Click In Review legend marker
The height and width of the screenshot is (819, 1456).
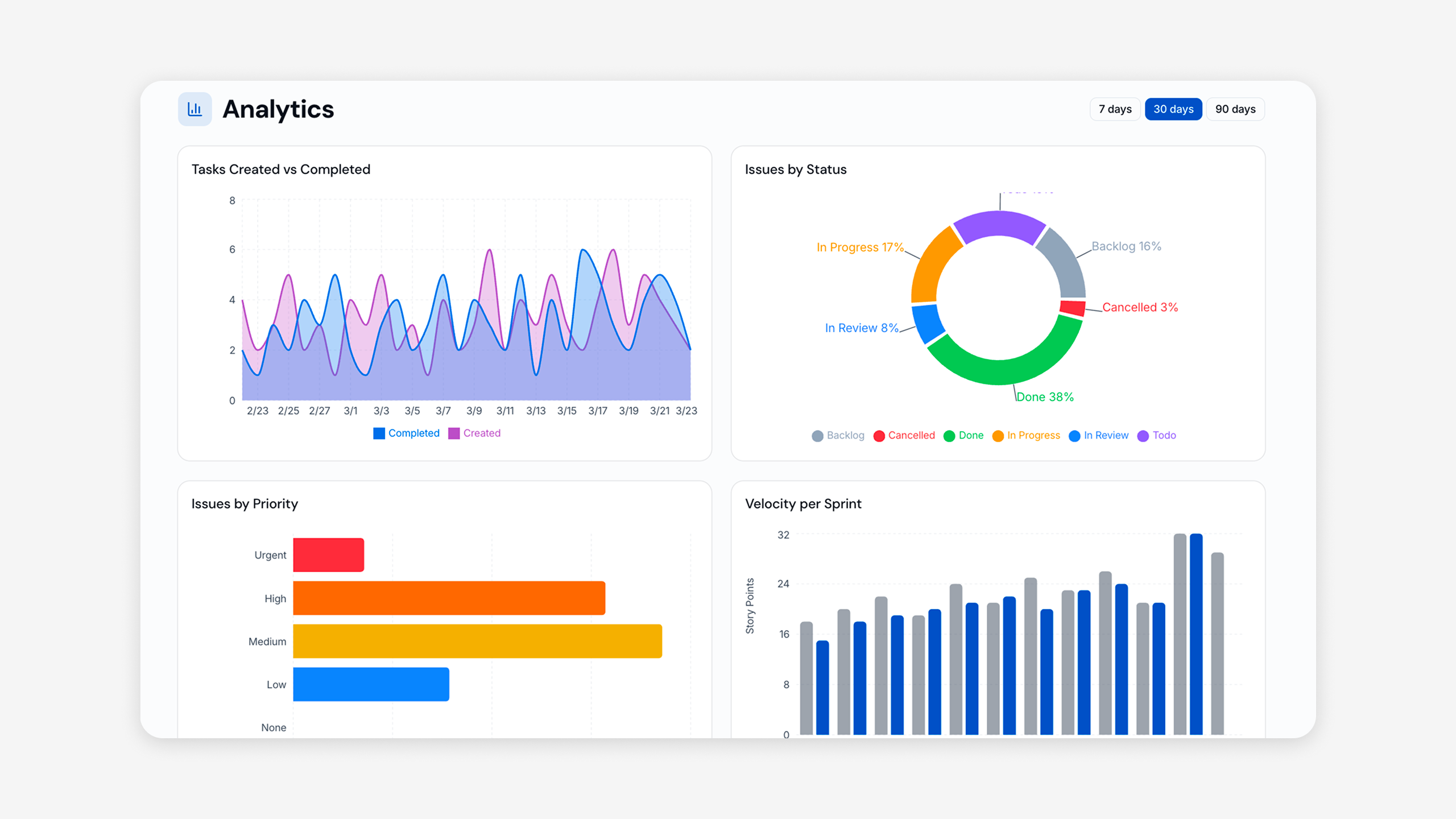point(1074,436)
